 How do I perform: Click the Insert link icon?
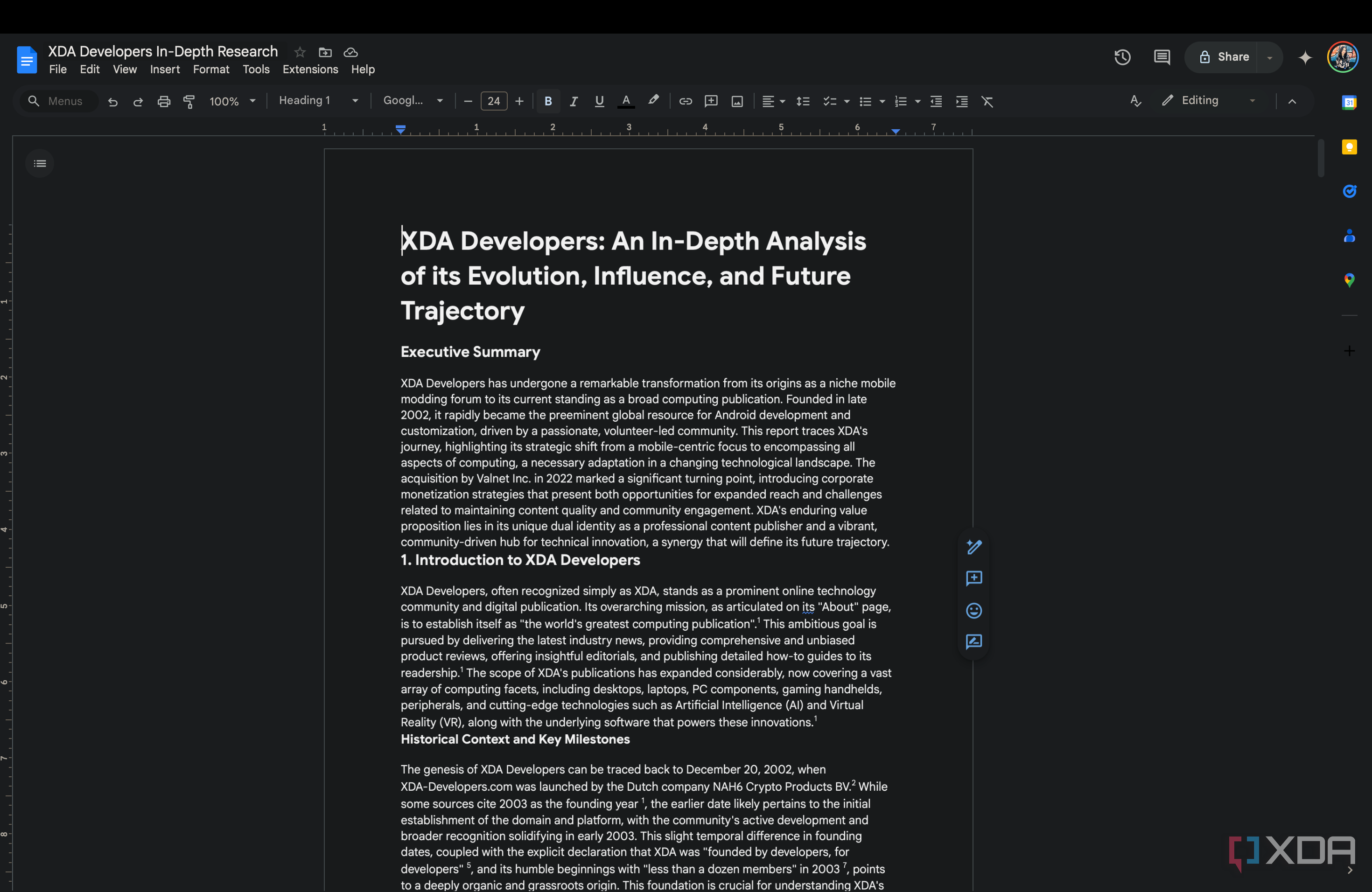pyautogui.click(x=686, y=101)
